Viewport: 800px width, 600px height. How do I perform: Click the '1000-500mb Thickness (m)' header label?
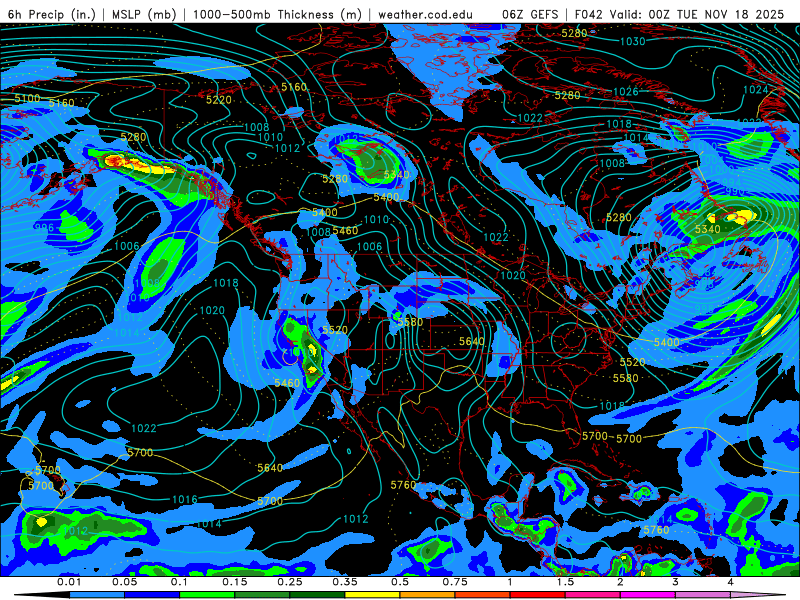277,14
